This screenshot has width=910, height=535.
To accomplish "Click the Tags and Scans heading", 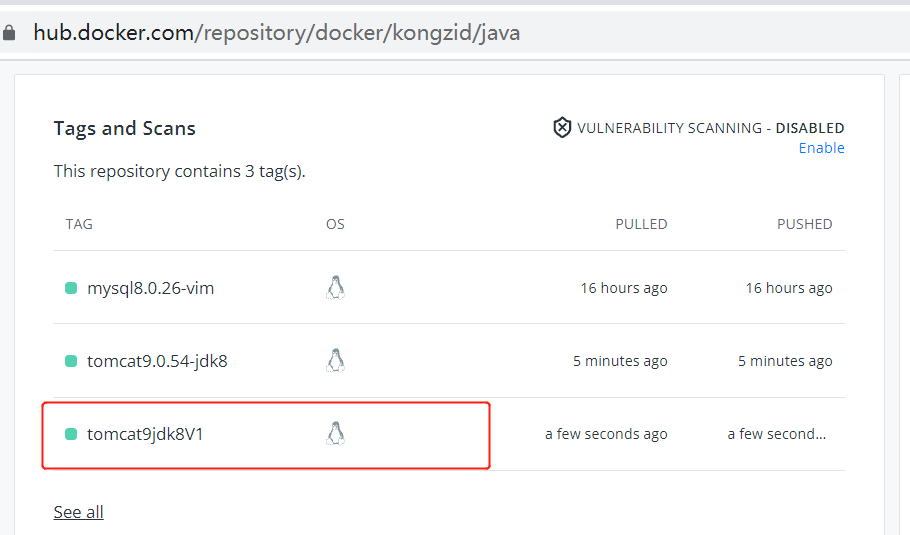I will point(124,128).
